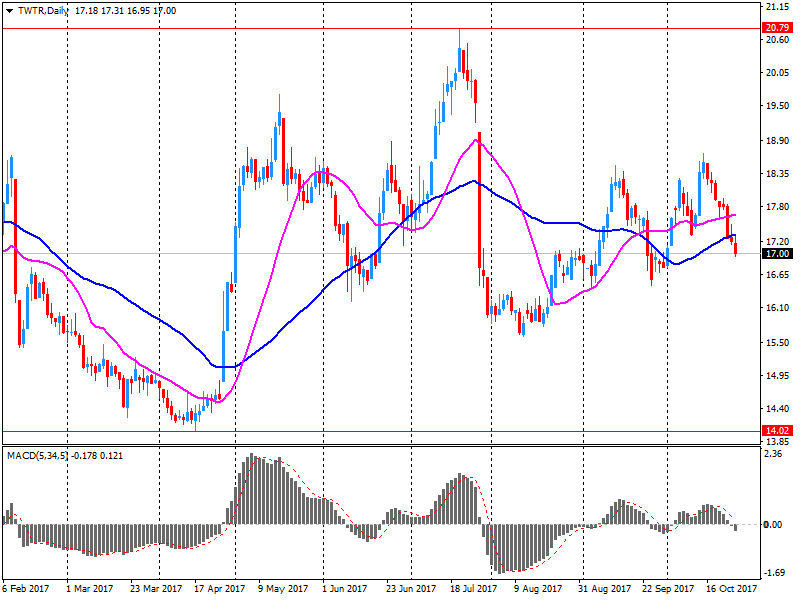The height and width of the screenshot is (600, 800).
Task: Select the 17 Apr 2017 date label
Action: click(x=219, y=588)
